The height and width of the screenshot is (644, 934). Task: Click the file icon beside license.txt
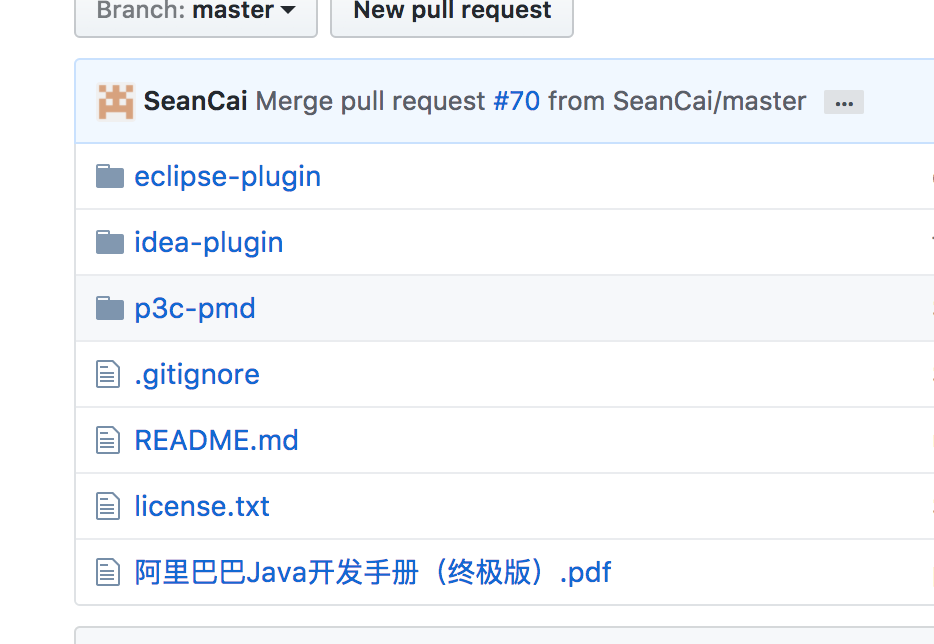[108, 506]
